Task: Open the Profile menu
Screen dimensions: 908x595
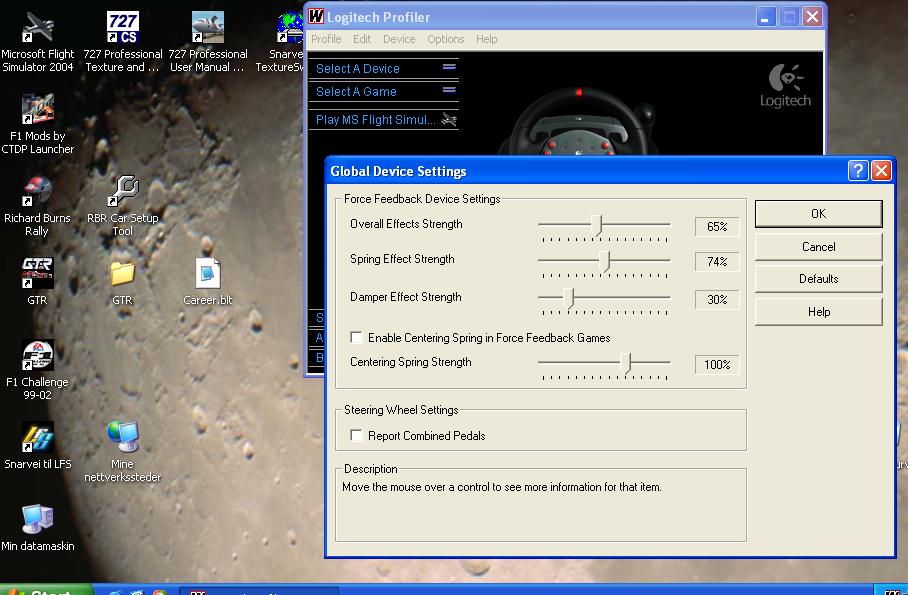Action: [326, 39]
